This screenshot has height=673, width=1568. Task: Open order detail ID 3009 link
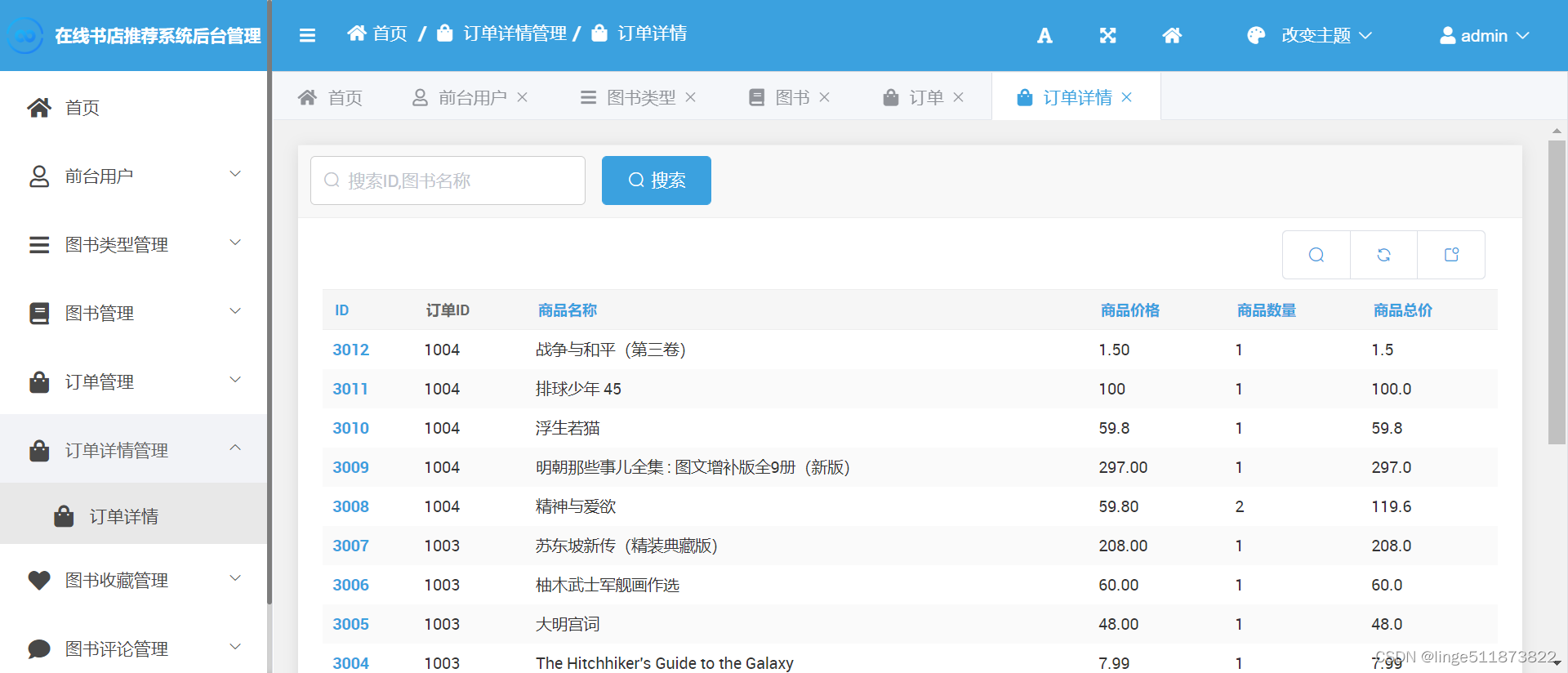click(x=351, y=467)
